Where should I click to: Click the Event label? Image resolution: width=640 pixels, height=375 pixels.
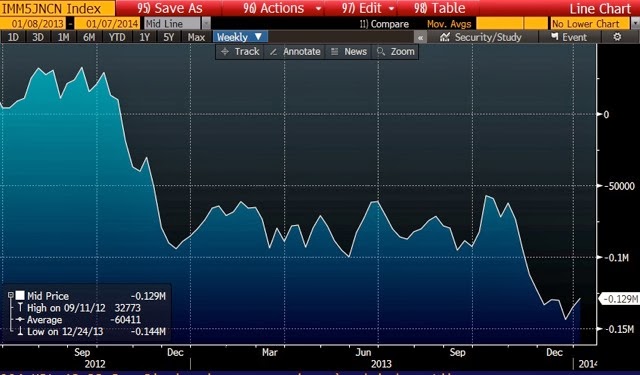[x=574, y=38]
